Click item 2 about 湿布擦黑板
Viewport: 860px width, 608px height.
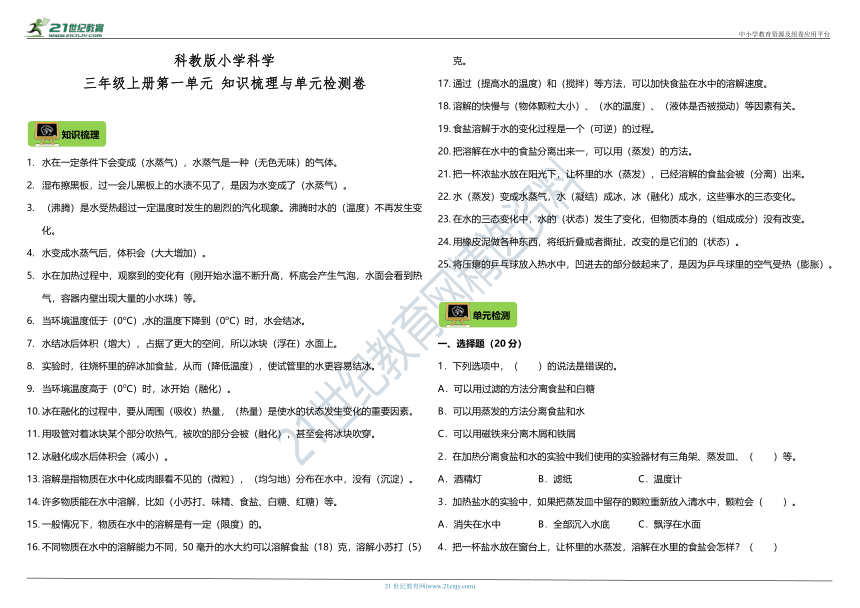point(187,185)
